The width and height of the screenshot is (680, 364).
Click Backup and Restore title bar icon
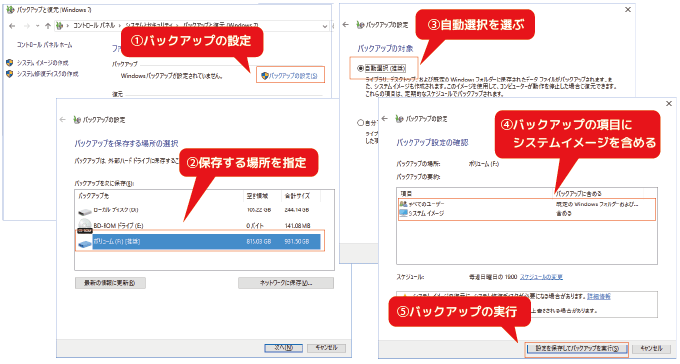(x=10, y=10)
